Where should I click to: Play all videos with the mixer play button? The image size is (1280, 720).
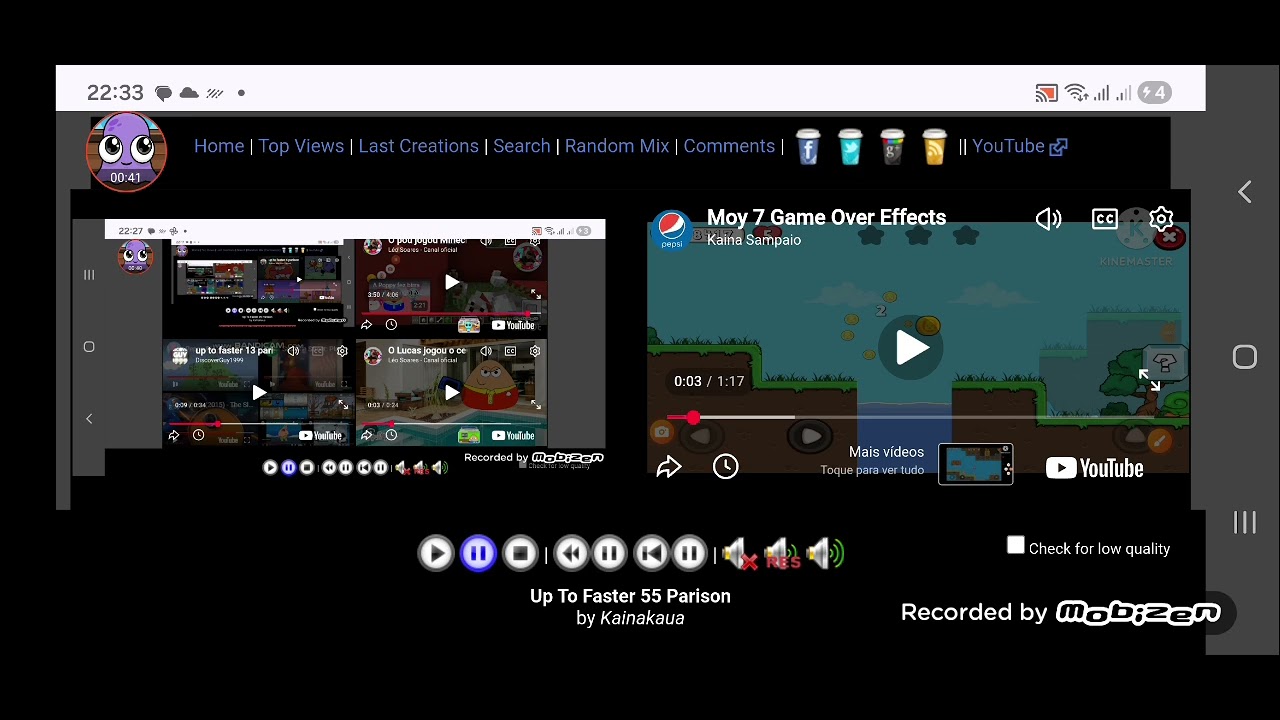[436, 553]
